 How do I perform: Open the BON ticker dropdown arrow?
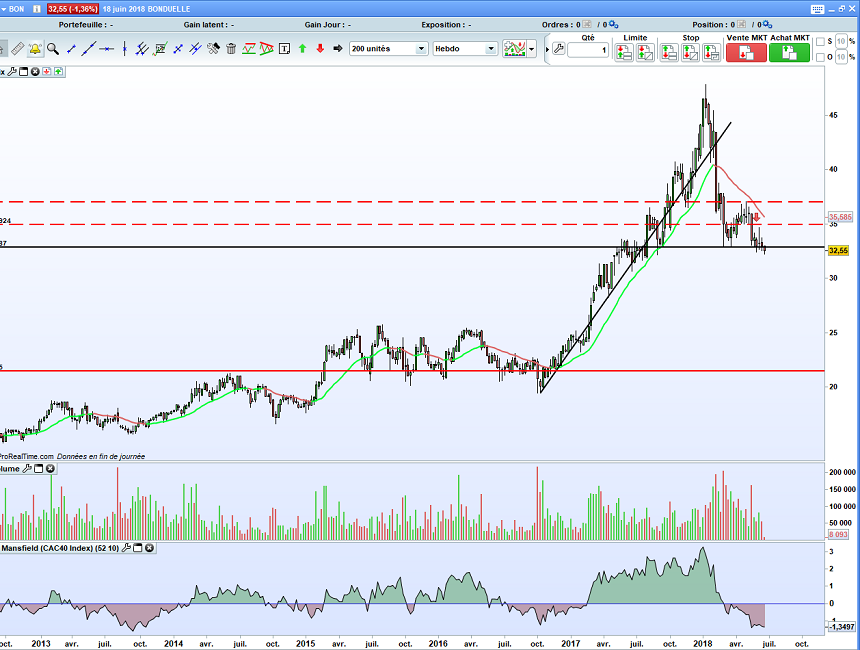click(3, 9)
